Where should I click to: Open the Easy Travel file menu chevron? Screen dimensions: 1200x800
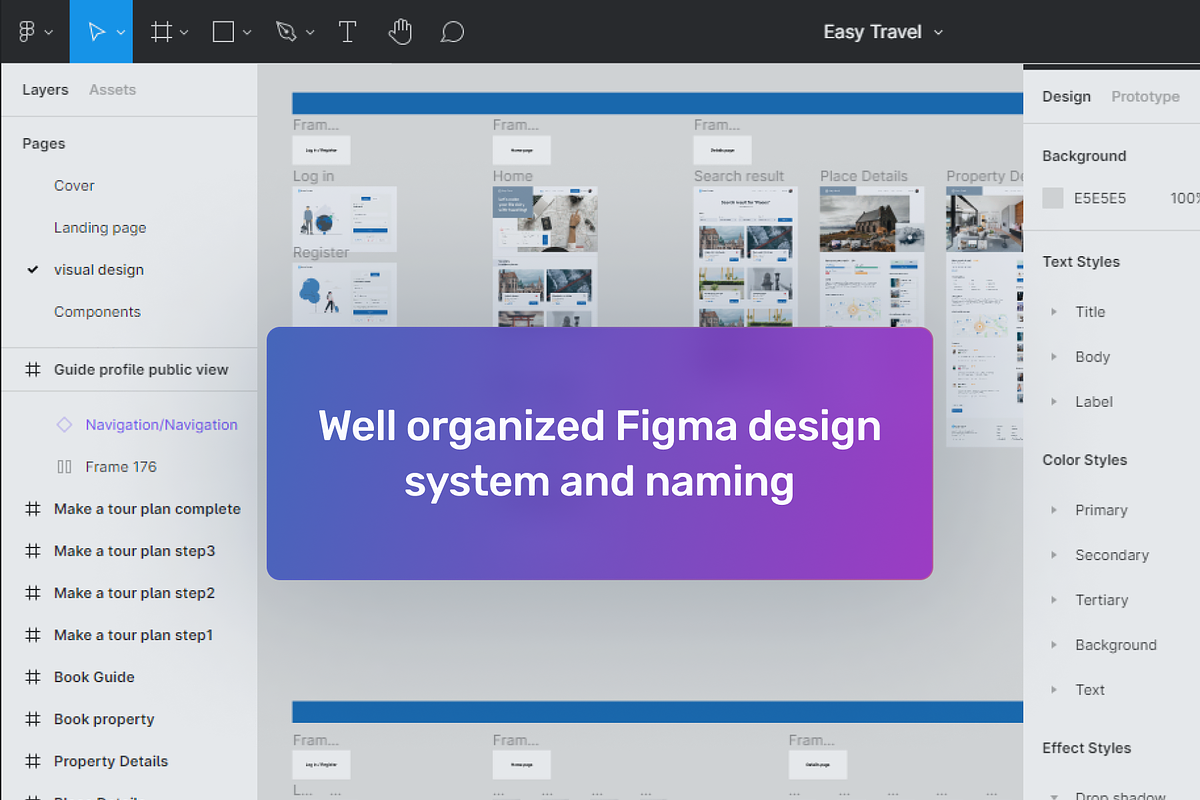[x=938, y=32]
